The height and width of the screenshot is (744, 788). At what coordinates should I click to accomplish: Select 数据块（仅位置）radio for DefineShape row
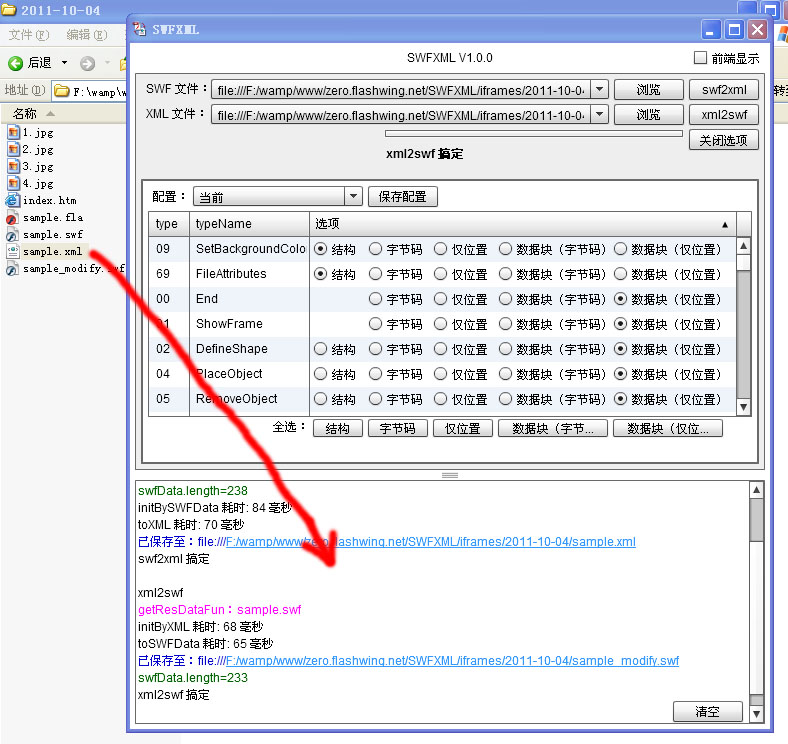[621, 348]
